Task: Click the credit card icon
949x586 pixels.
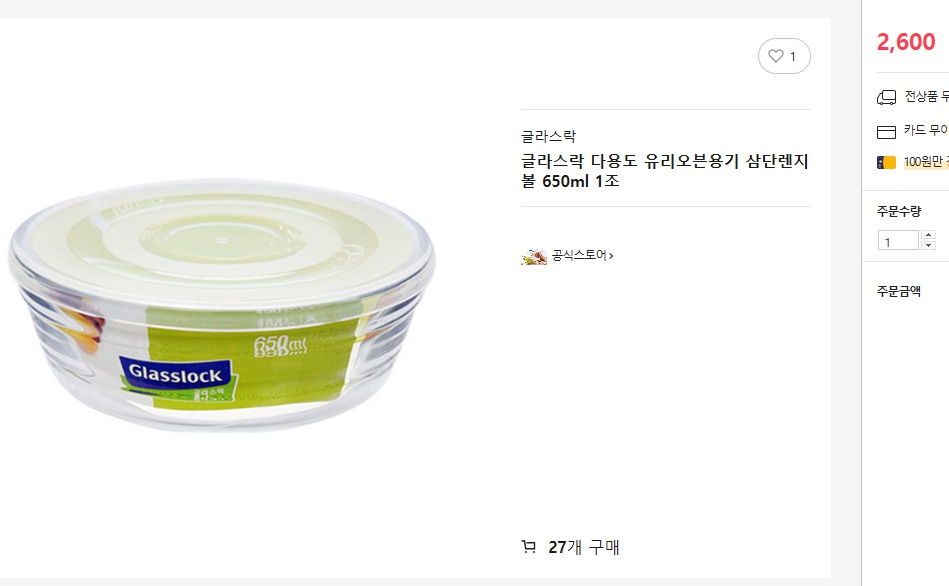Action: [x=887, y=132]
